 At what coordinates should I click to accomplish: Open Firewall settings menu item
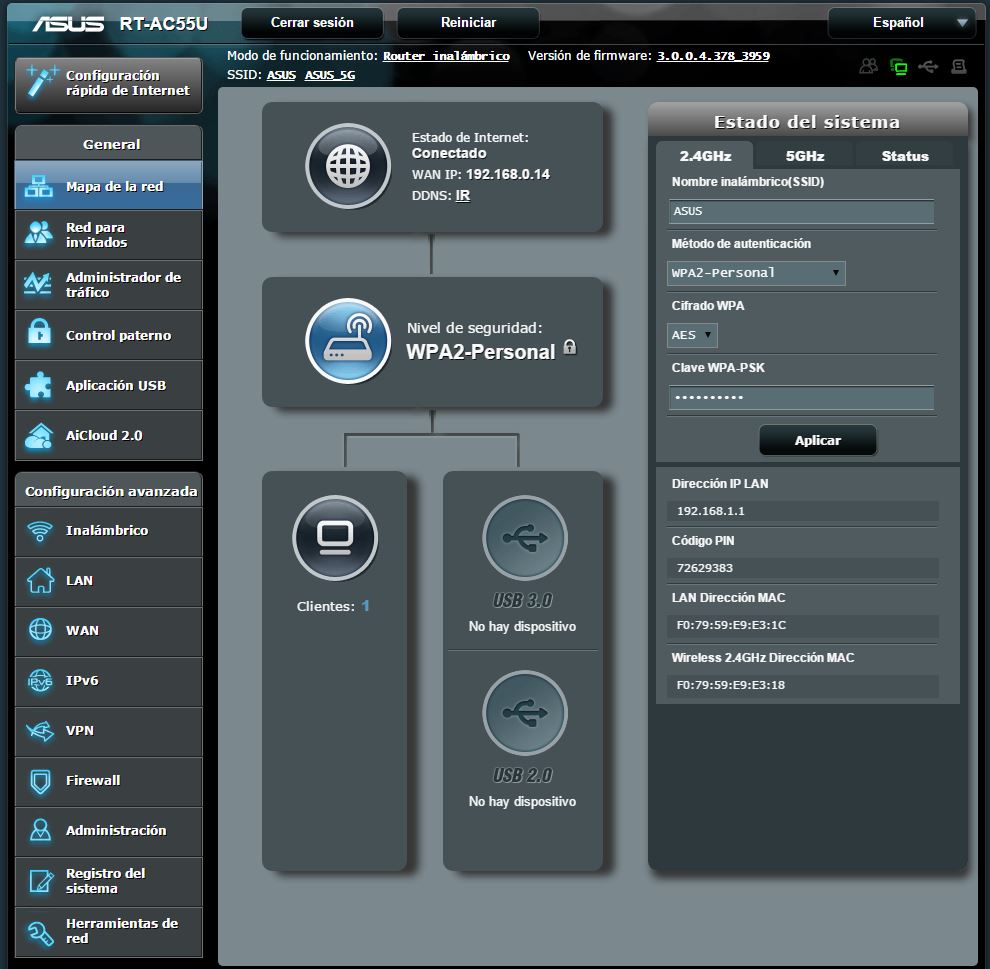[109, 781]
